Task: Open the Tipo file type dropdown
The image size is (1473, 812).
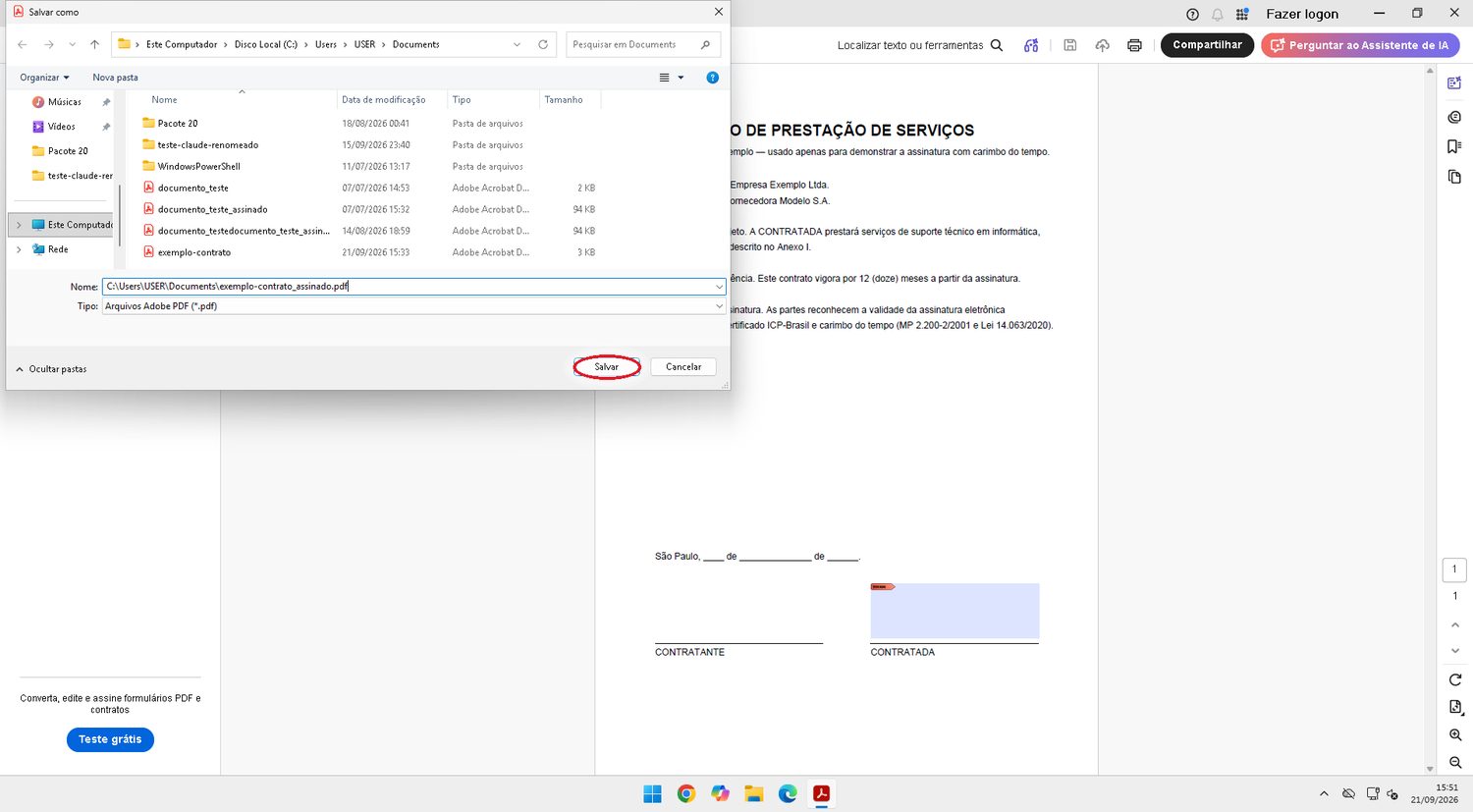Action: coord(720,306)
